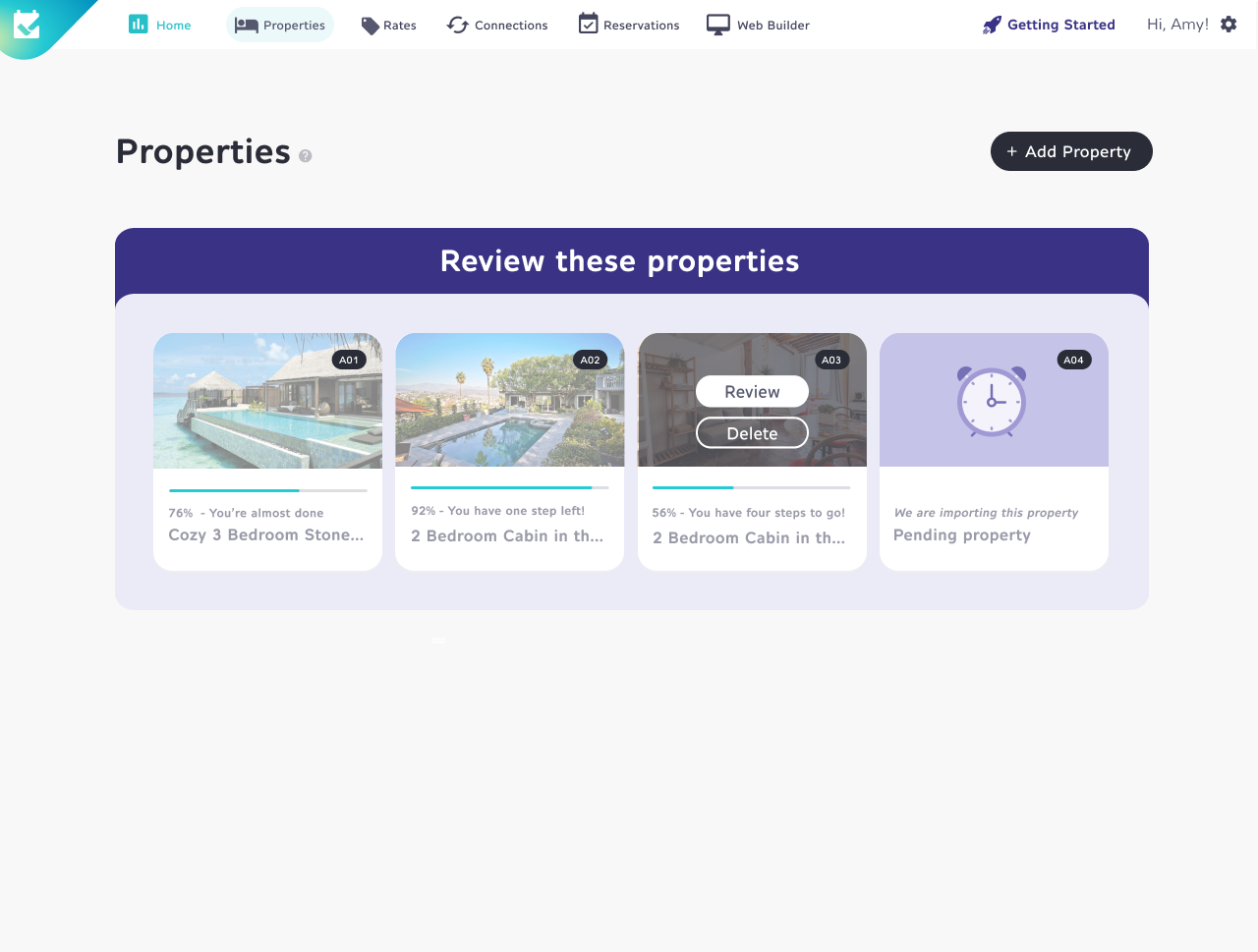Click the 92% progress bar
This screenshot has height=952, width=1258.
[509, 487]
